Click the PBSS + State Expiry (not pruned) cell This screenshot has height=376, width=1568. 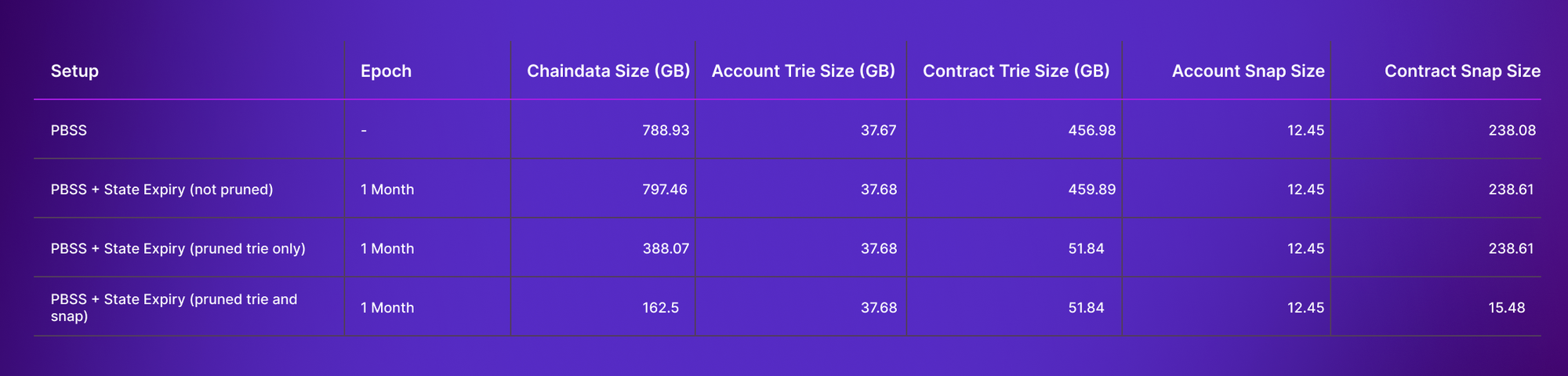click(x=162, y=190)
